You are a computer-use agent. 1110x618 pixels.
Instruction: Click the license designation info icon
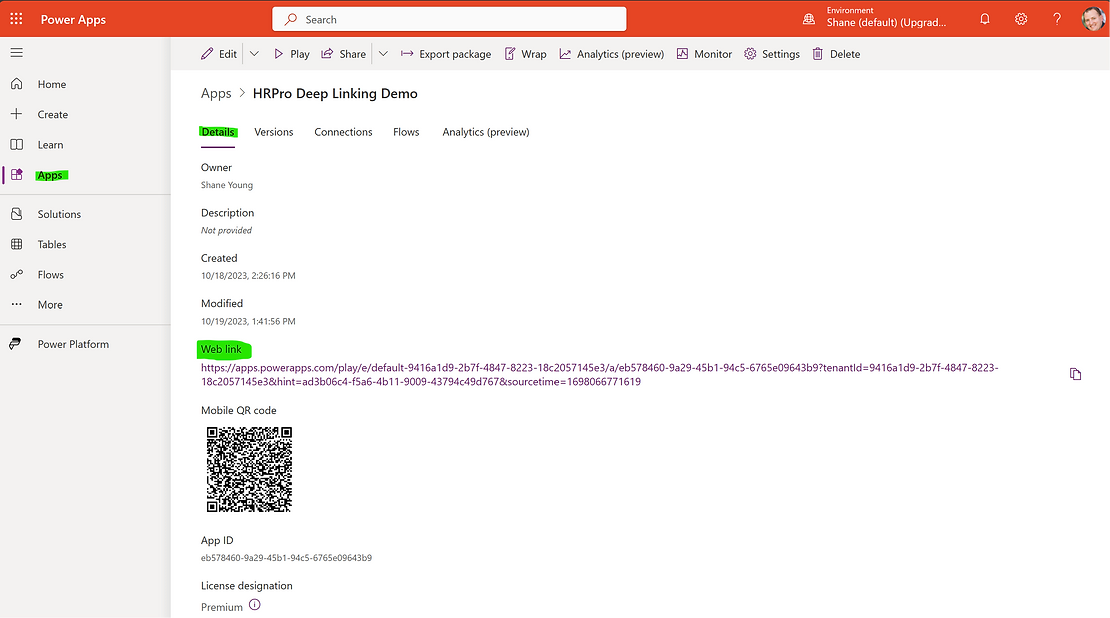[254, 605]
